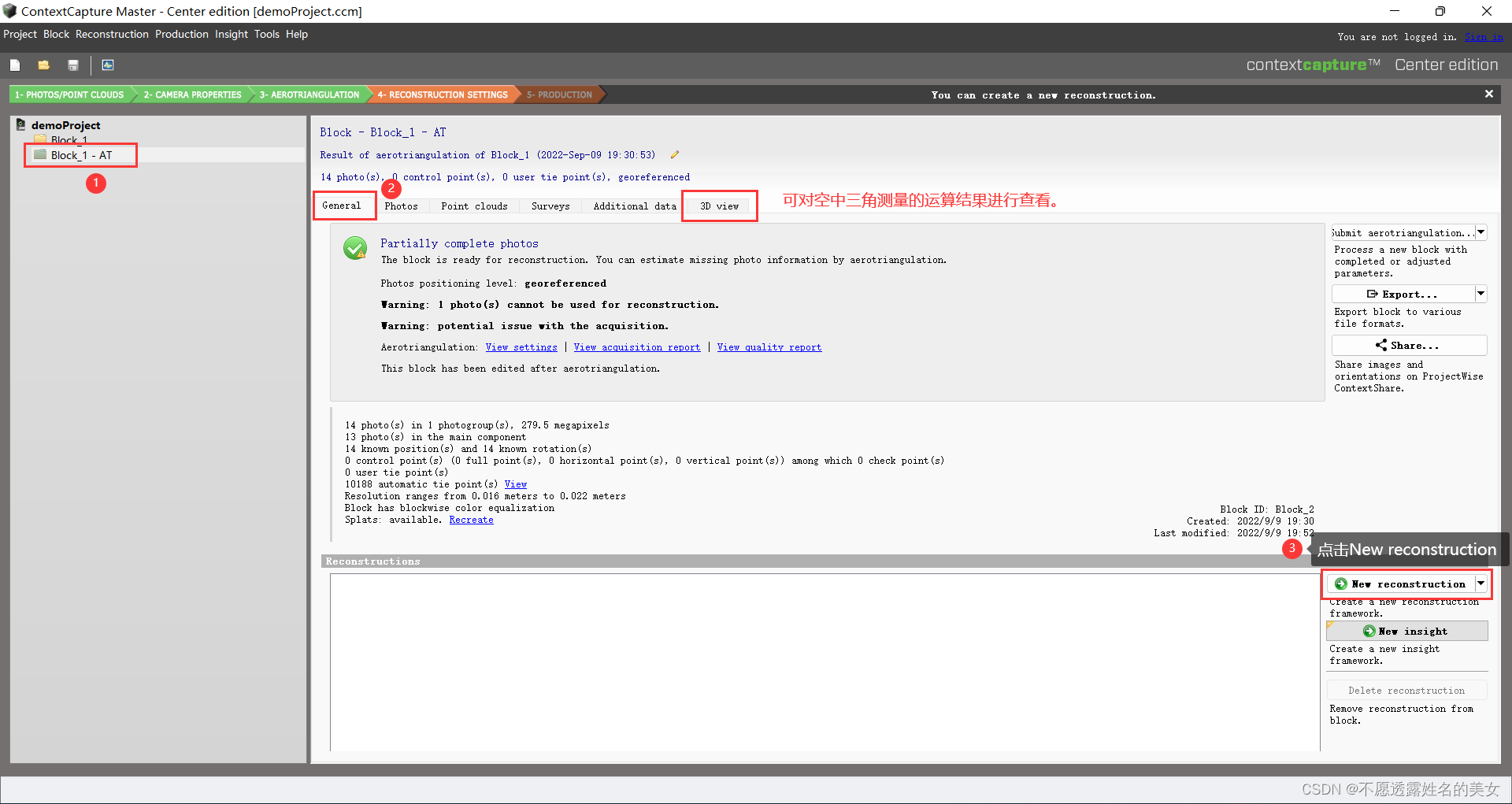Open the Tools menu
This screenshot has width=1512, height=804.
[x=266, y=34]
